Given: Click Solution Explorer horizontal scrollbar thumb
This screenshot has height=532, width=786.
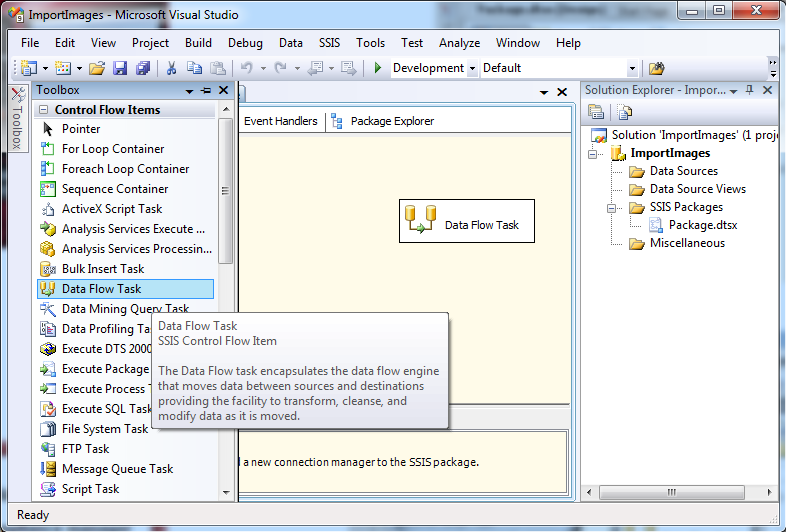Looking at the screenshot, I should [672, 492].
